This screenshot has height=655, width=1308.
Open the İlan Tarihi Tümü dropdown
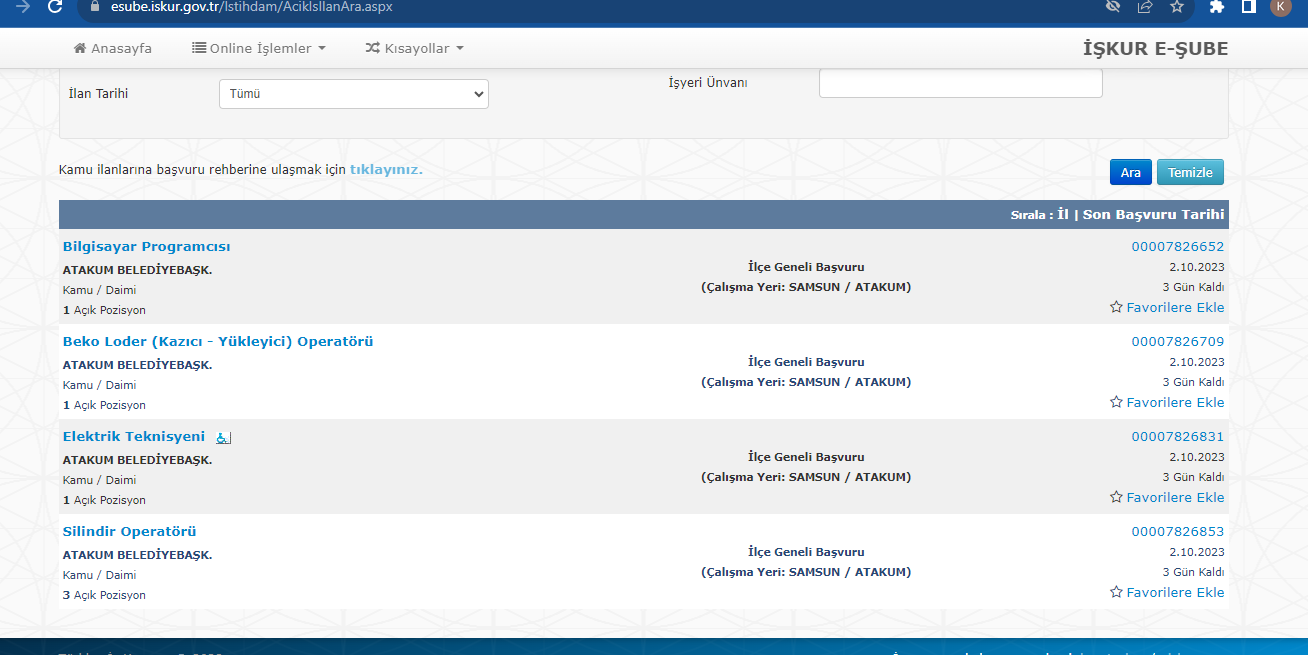click(x=354, y=94)
